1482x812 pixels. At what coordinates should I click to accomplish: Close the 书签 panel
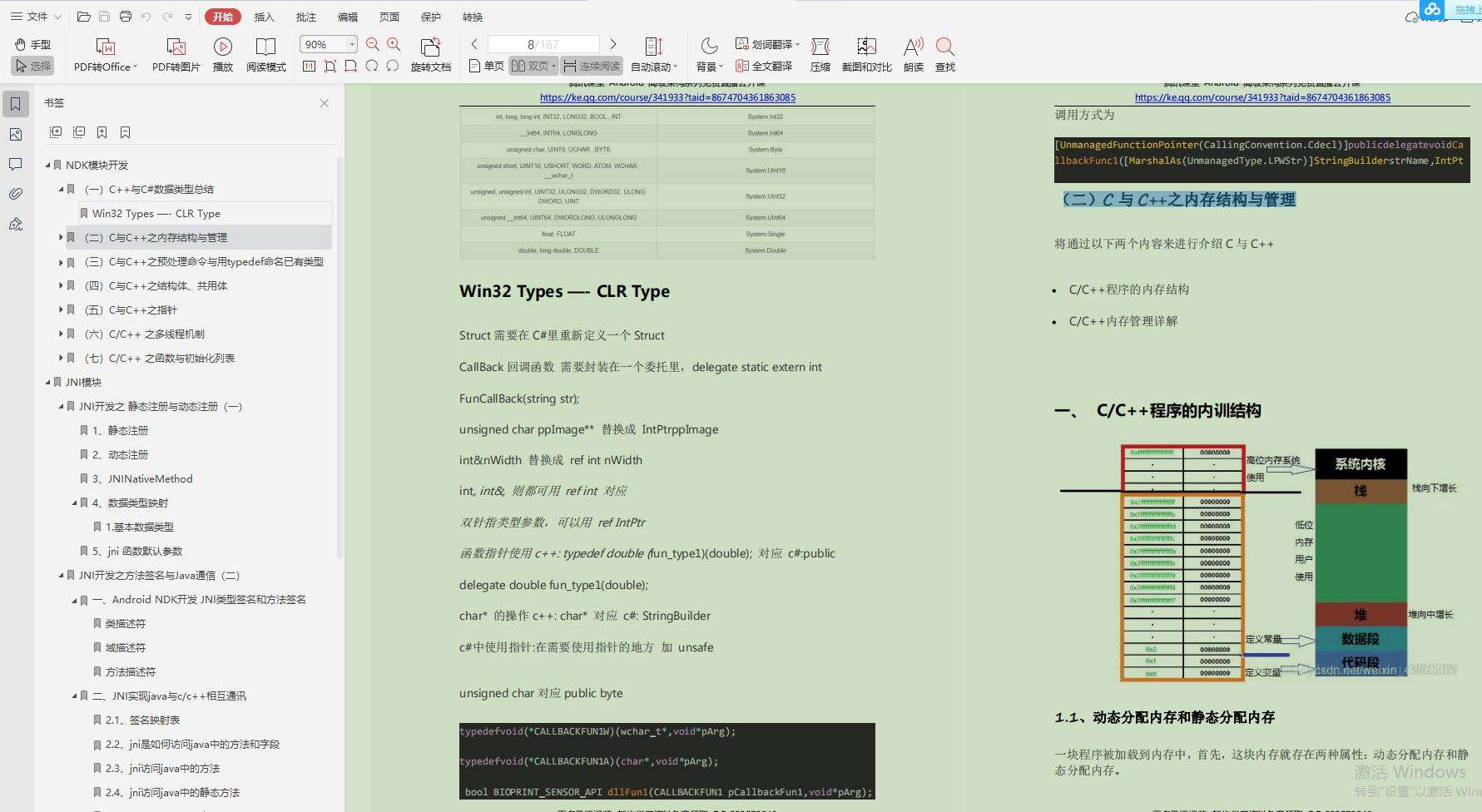(325, 103)
